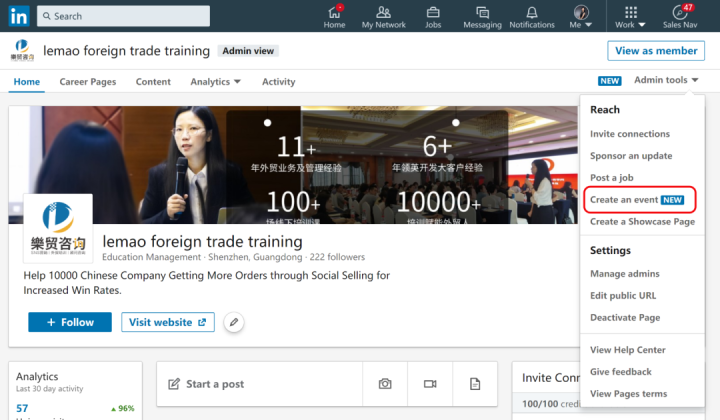720x420 pixels.
Task: Click Start a post box
Action: tap(259, 384)
